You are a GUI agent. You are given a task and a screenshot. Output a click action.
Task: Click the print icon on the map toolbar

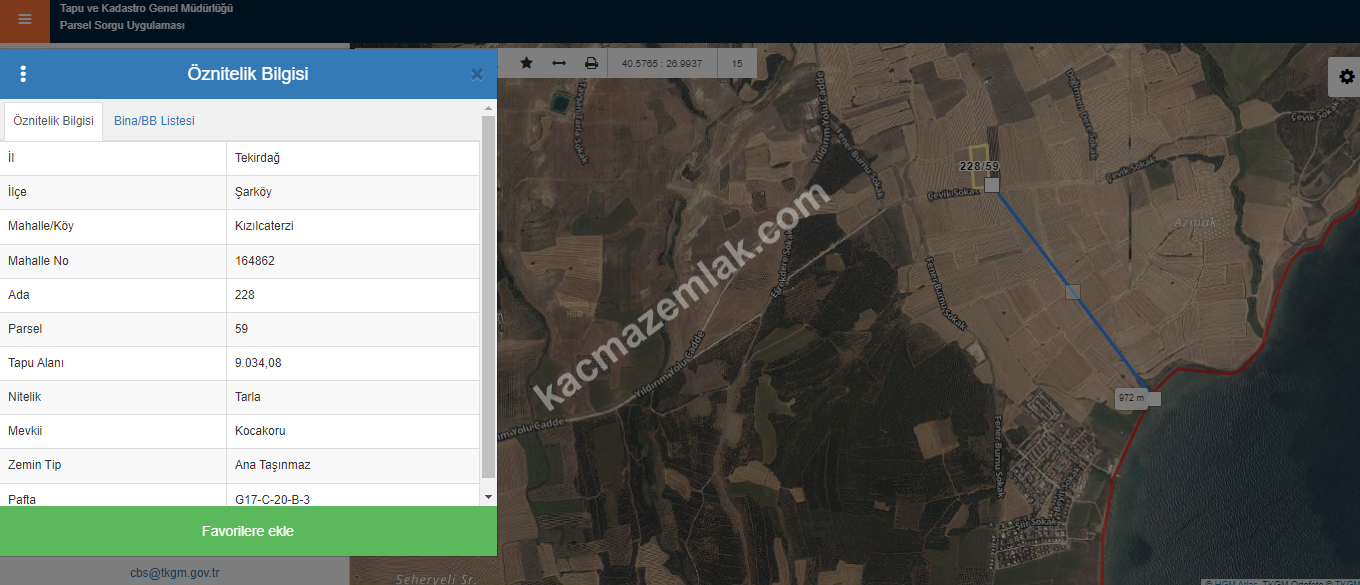(591, 63)
